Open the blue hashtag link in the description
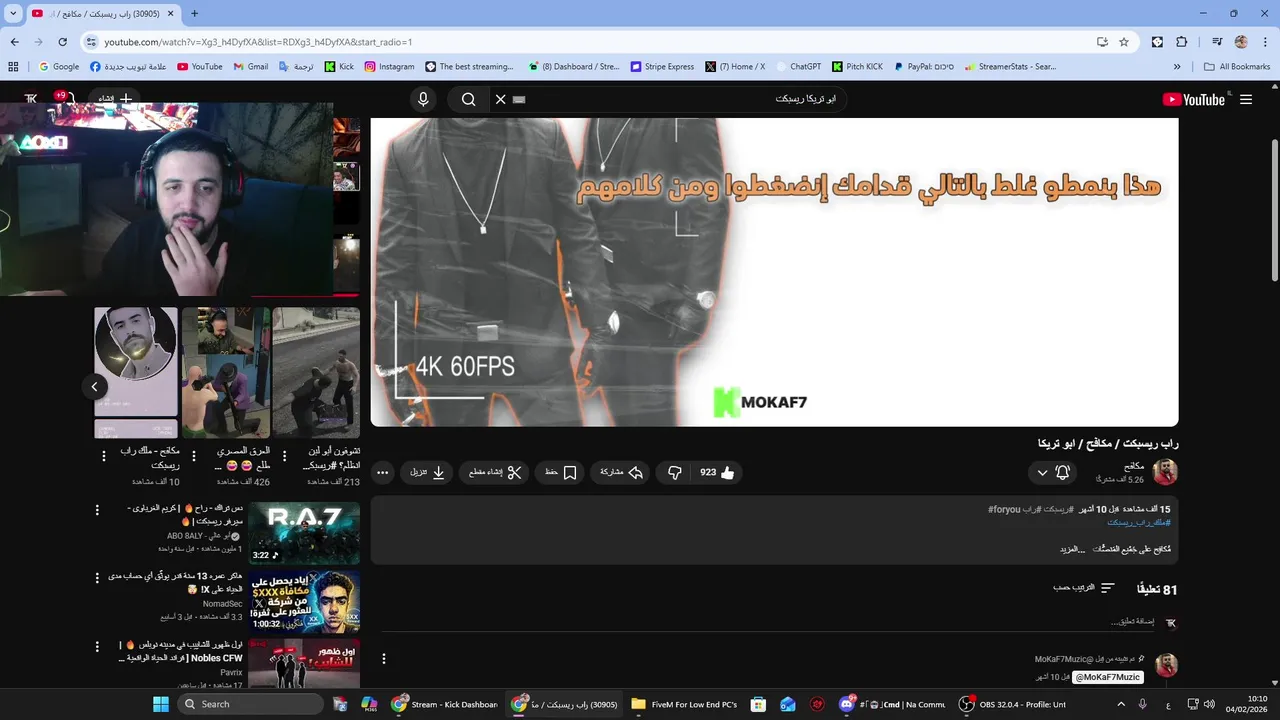Viewport: 1280px width, 720px height. click(x=1138, y=522)
